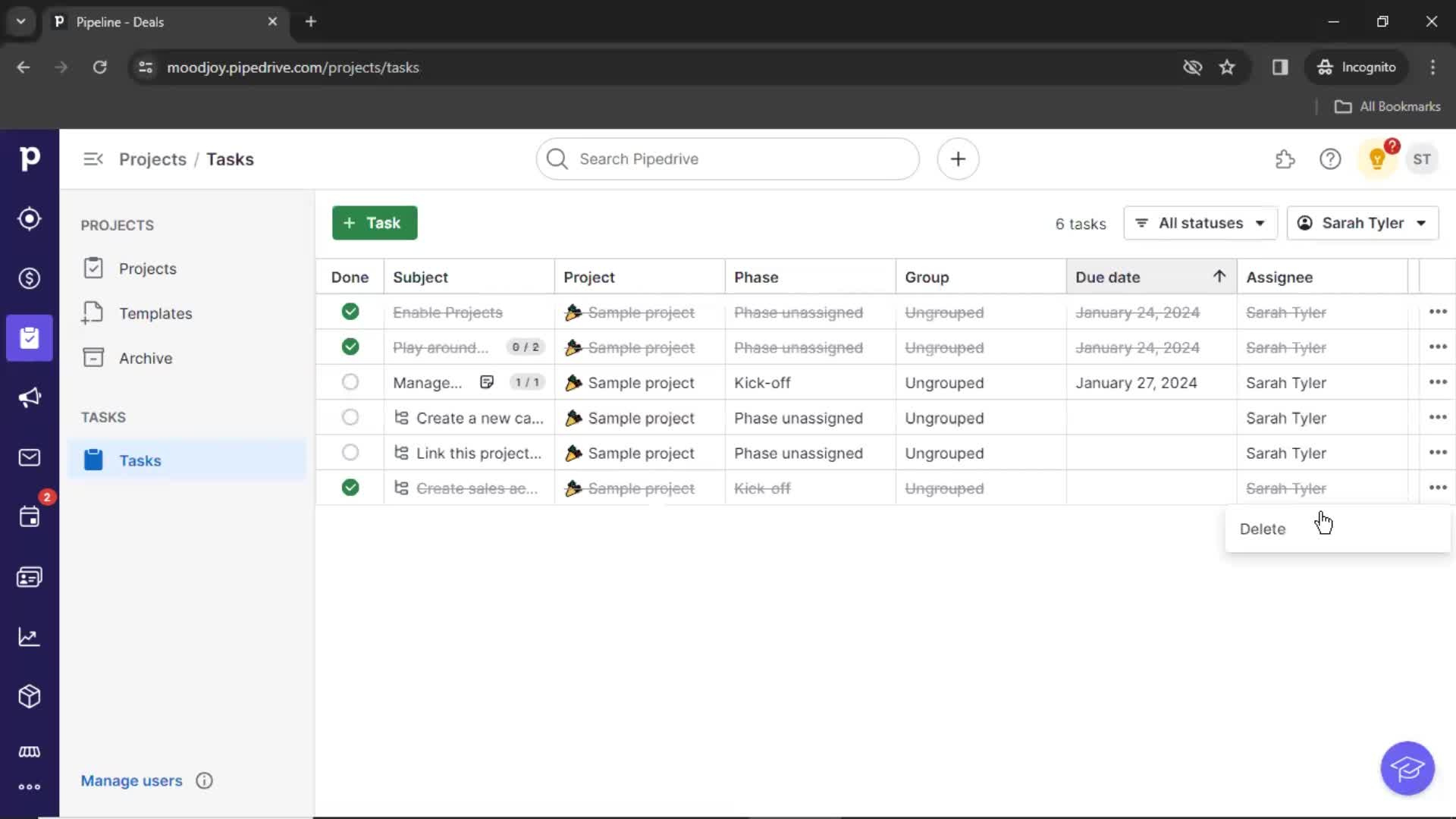
Task: Select Delete from the context menu
Action: (x=1263, y=528)
